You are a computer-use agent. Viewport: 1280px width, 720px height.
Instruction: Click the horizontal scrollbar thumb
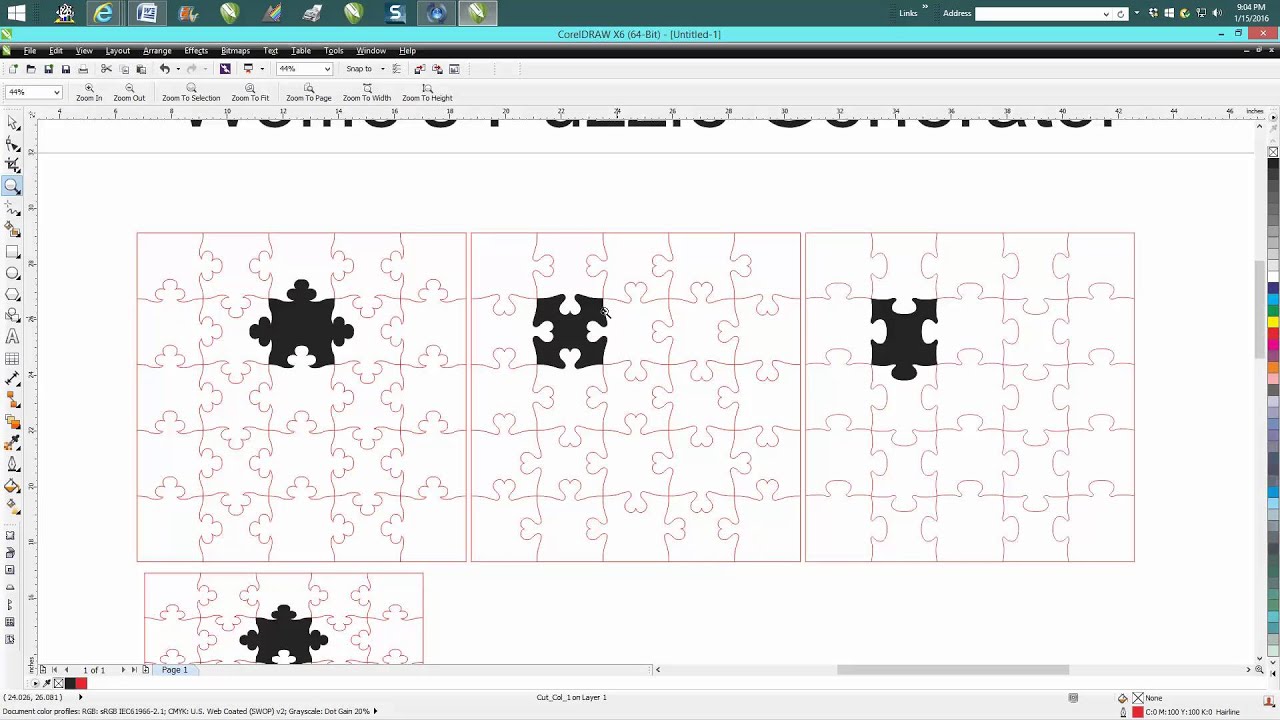(x=953, y=669)
